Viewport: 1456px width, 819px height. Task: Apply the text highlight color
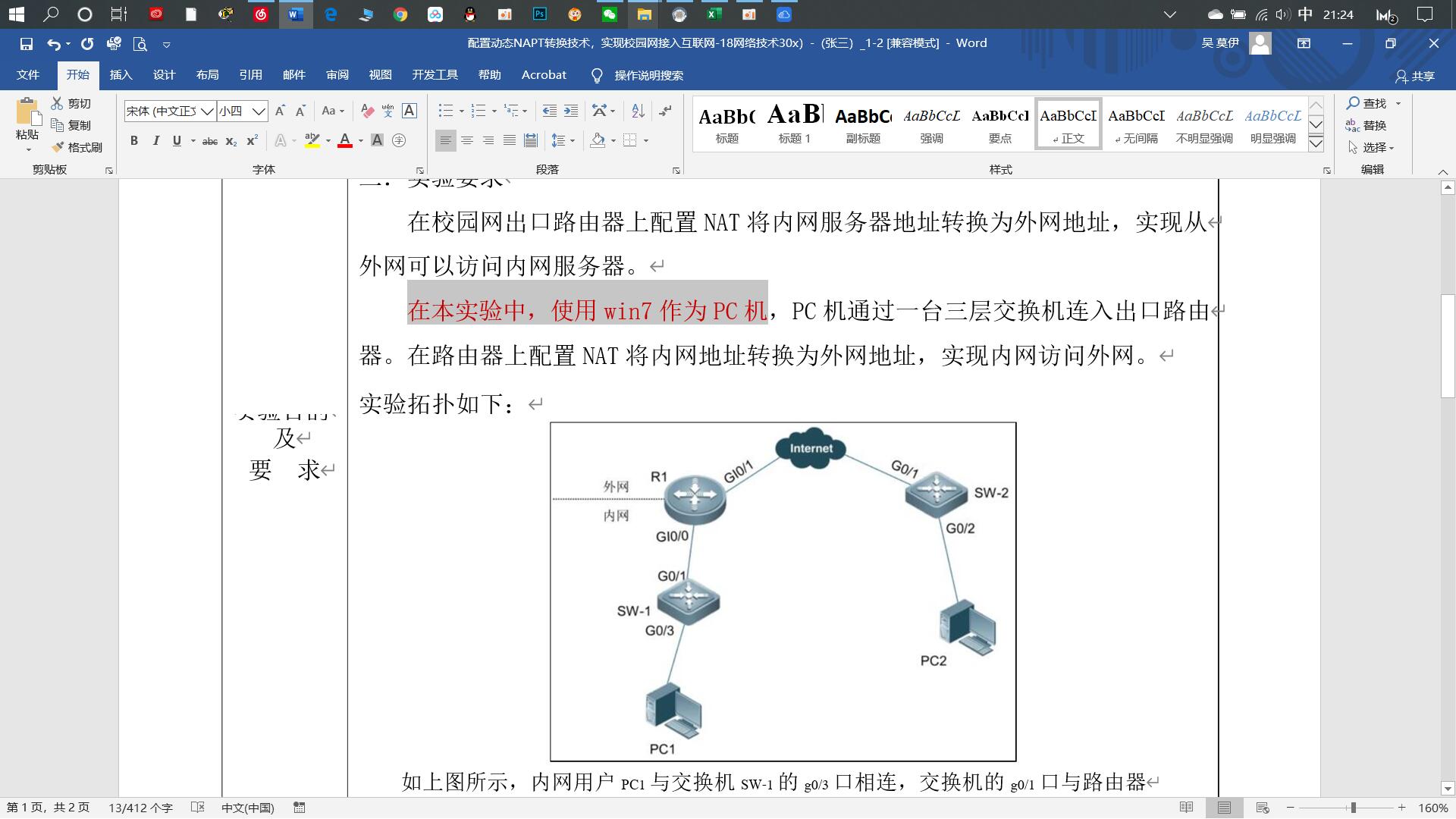(x=311, y=140)
